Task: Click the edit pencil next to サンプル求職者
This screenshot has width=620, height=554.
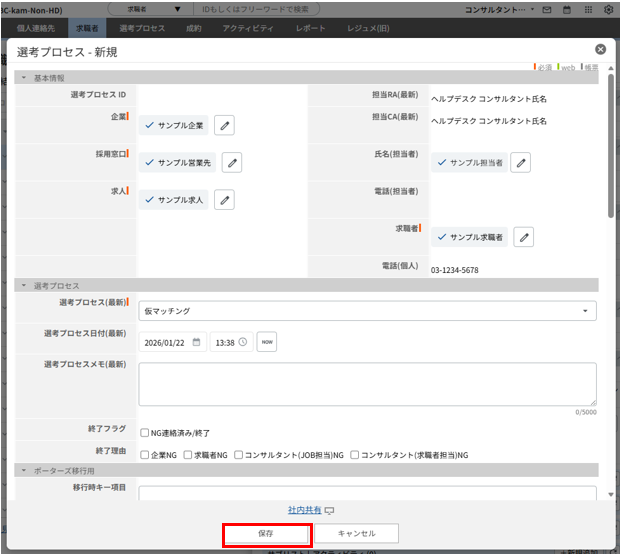Action: [523, 237]
